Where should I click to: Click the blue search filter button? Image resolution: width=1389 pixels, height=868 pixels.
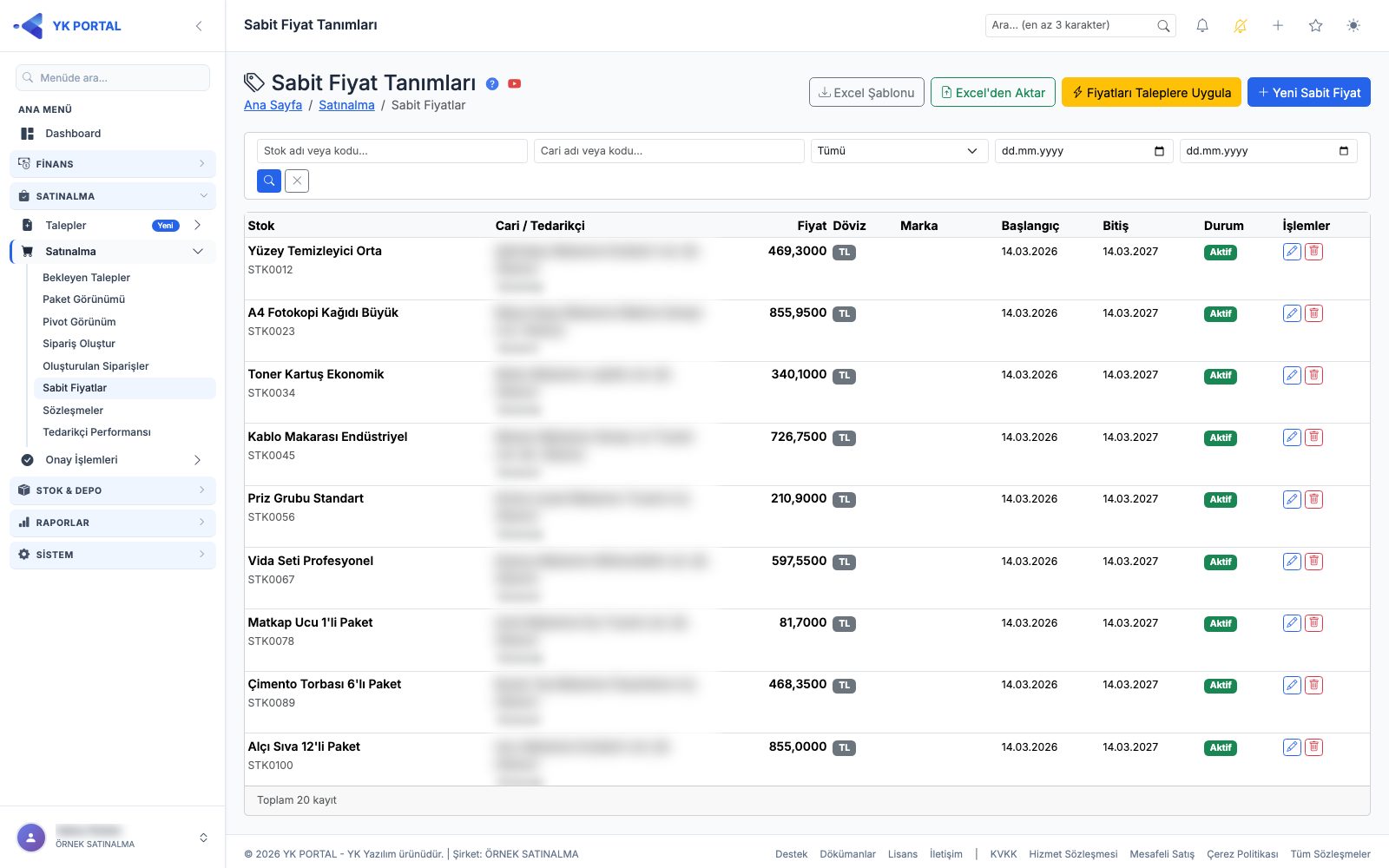[x=269, y=181]
